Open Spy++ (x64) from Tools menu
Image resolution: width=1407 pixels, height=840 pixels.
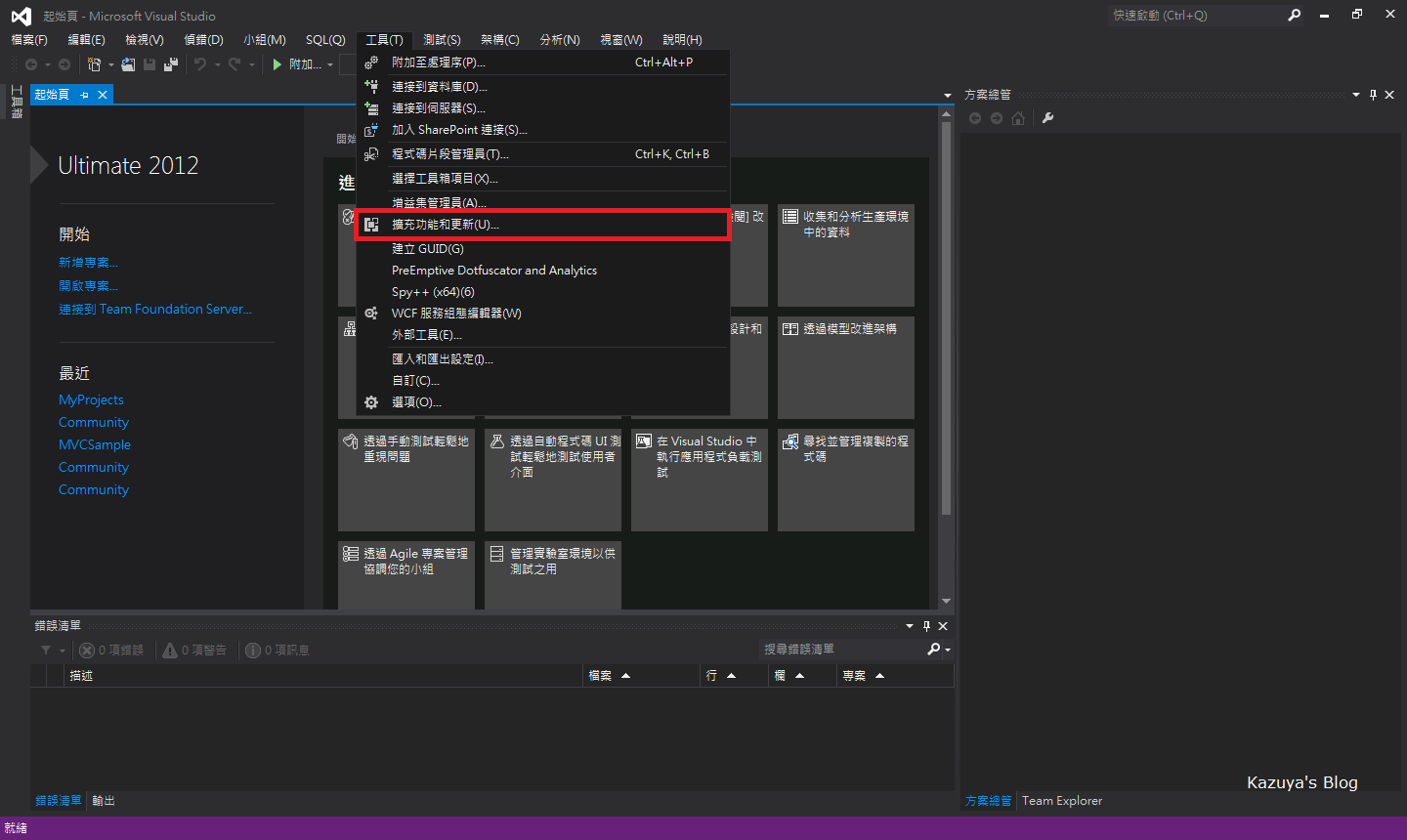[x=543, y=292]
